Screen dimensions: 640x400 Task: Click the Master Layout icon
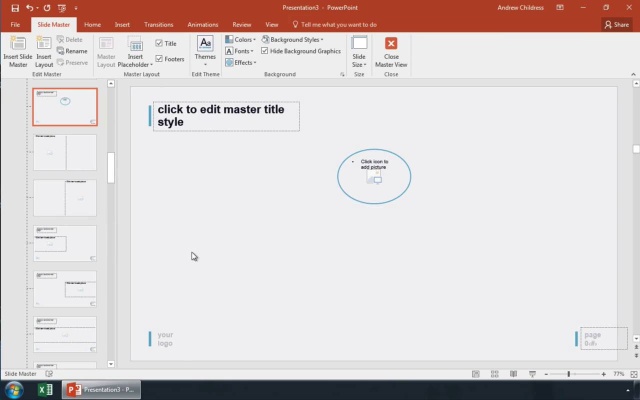point(106,51)
